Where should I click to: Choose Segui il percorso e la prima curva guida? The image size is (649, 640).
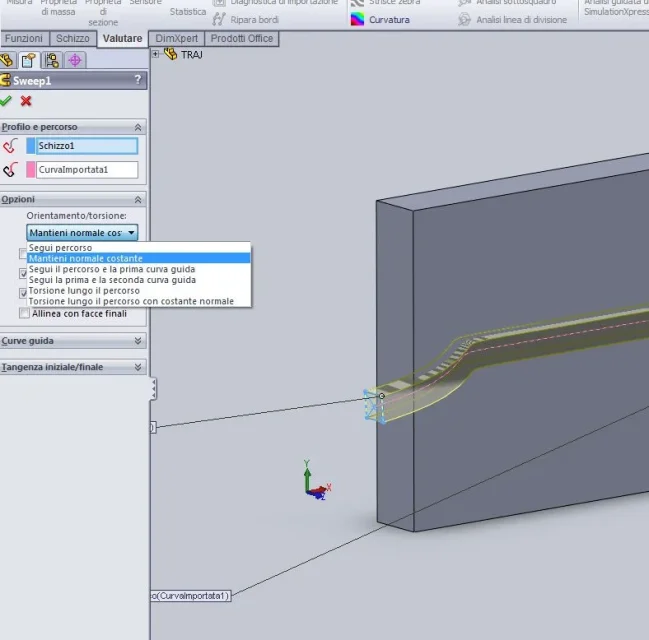tap(139, 269)
